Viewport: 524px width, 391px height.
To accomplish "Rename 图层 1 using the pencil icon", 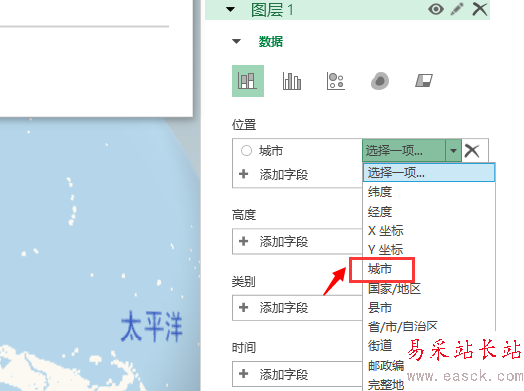I will [x=457, y=9].
